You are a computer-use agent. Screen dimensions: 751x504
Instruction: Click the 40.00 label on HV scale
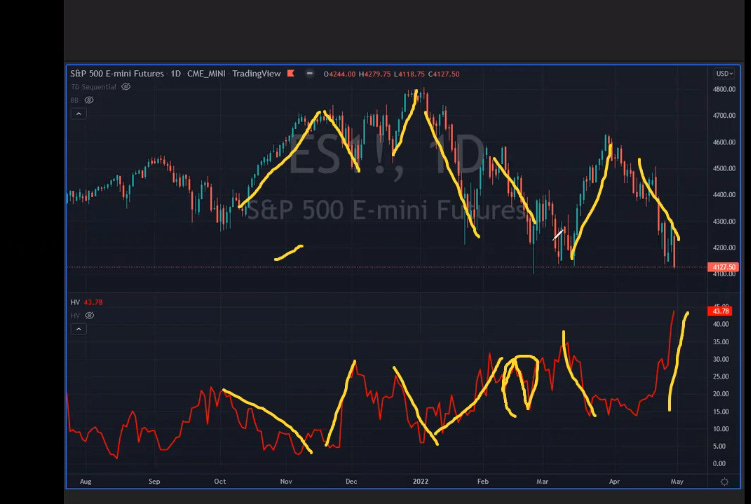click(721, 324)
